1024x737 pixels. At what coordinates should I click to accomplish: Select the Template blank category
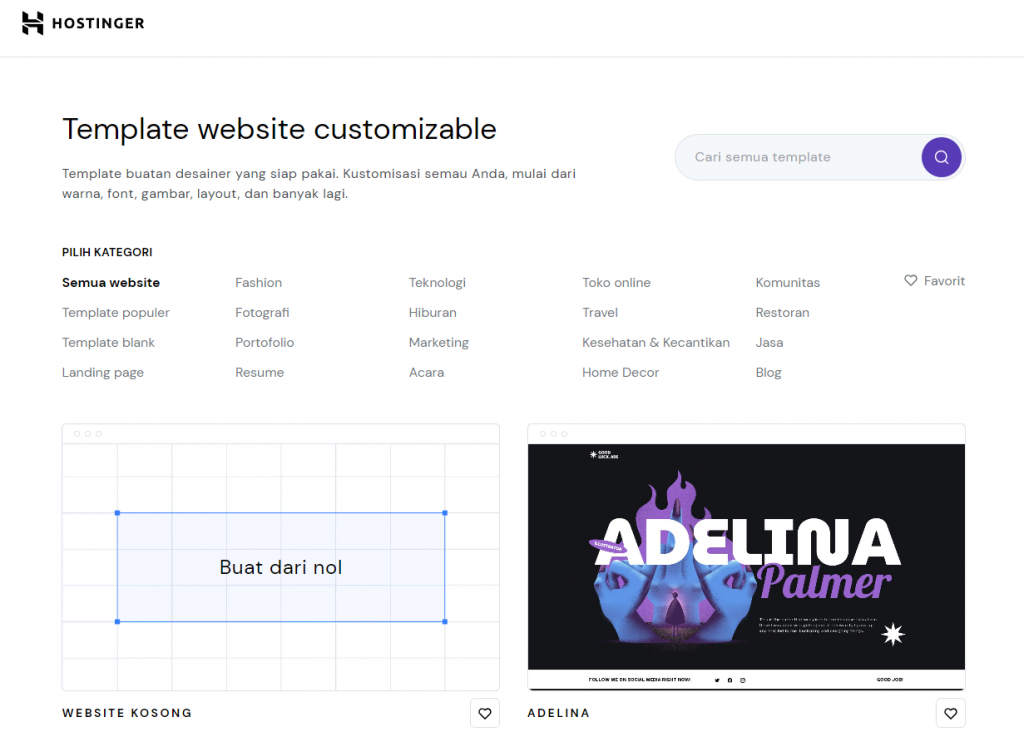coord(108,343)
